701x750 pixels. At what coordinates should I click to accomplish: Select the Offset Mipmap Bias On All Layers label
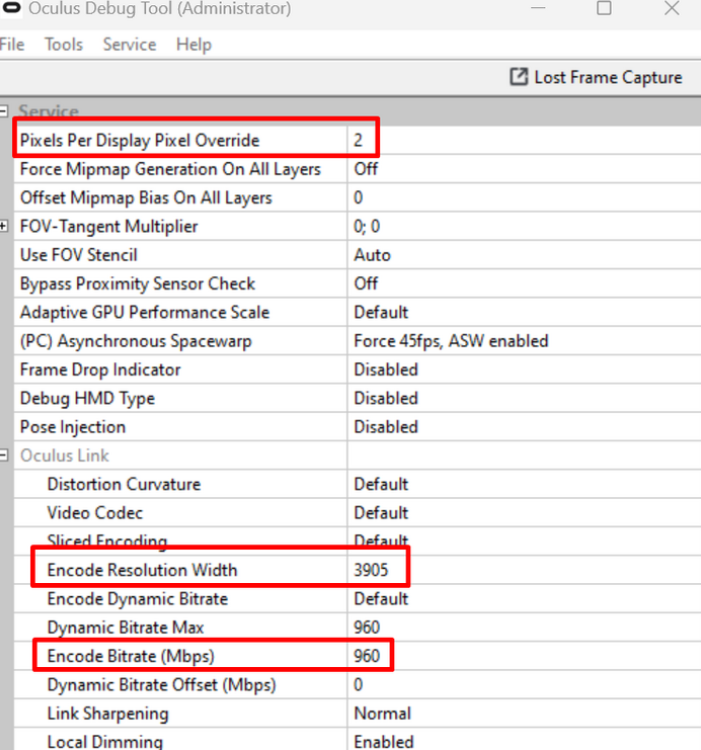146,198
